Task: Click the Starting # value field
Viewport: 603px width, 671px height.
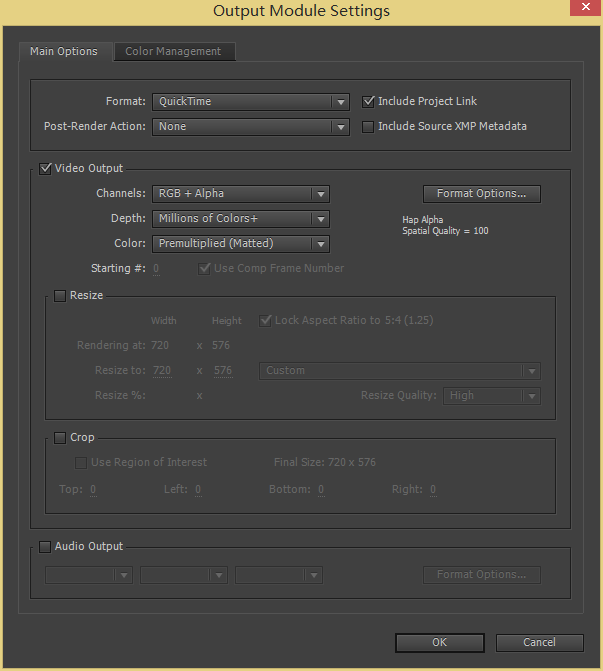Action: 156,269
